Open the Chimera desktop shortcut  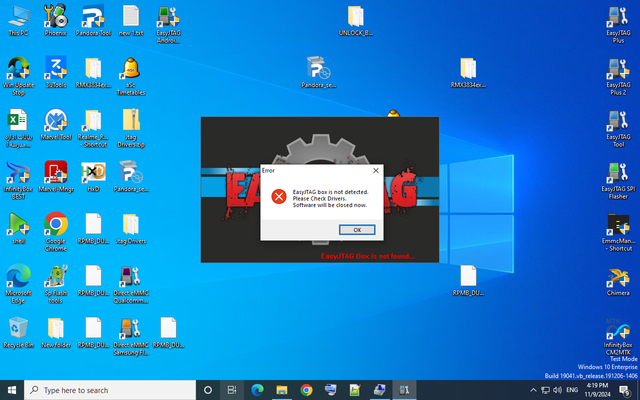pyautogui.click(x=618, y=282)
